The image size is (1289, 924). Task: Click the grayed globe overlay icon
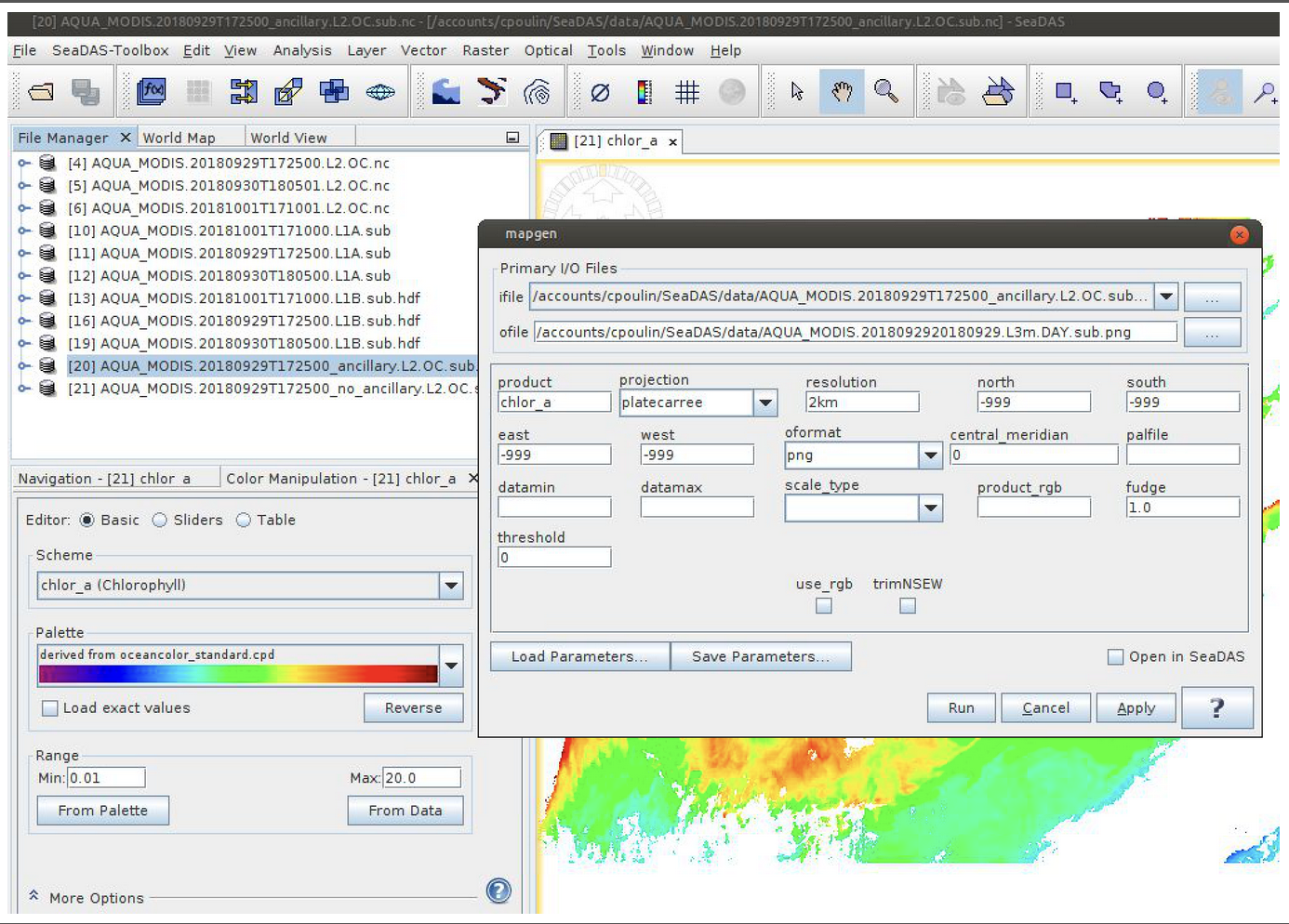[x=732, y=91]
